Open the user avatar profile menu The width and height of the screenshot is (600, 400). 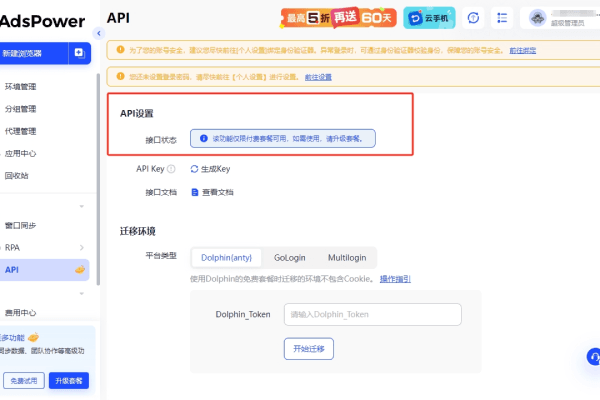pyautogui.click(x=538, y=18)
